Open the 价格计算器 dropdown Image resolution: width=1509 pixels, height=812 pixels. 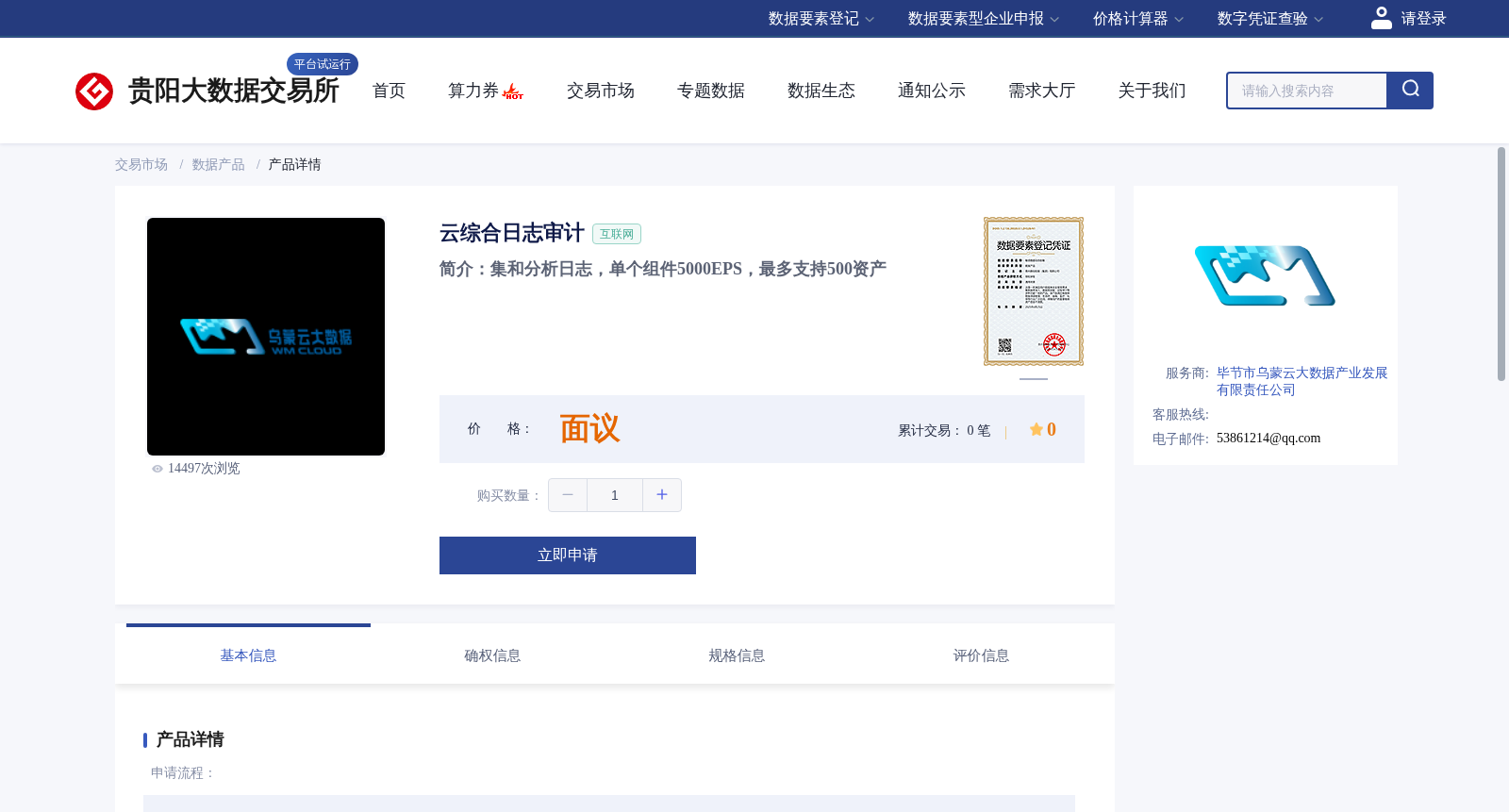click(x=1137, y=19)
